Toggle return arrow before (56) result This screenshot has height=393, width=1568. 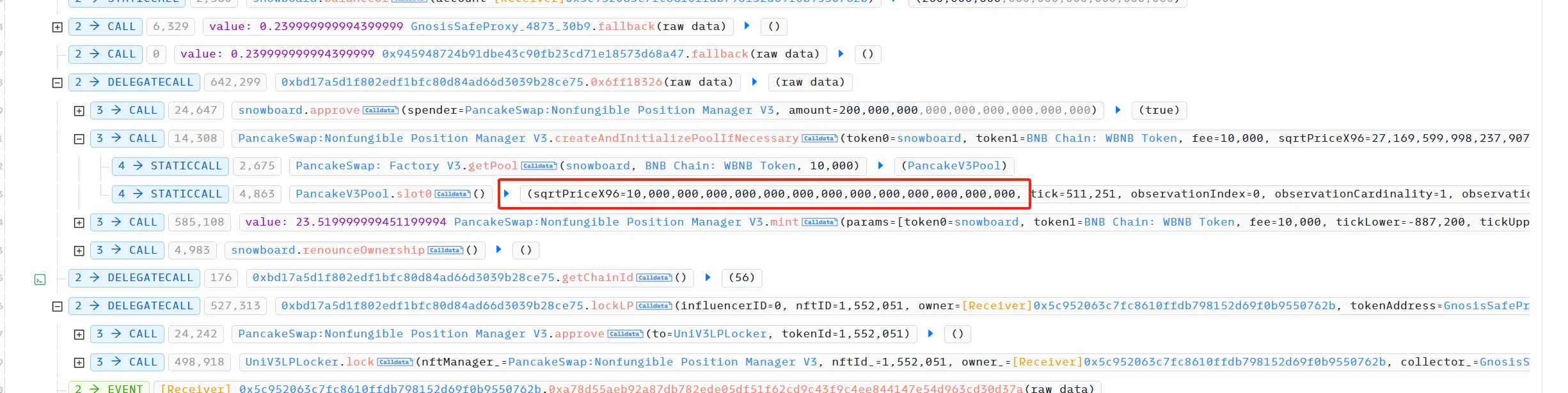click(708, 277)
